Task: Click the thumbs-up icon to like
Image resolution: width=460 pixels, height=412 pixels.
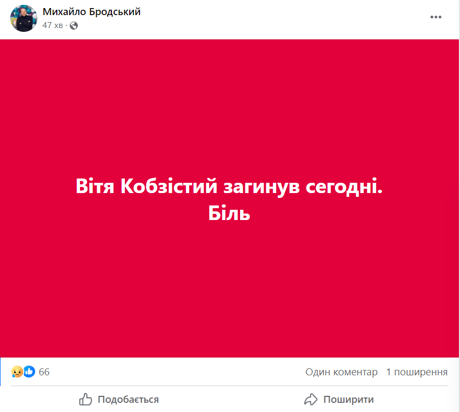Action: coord(85,399)
